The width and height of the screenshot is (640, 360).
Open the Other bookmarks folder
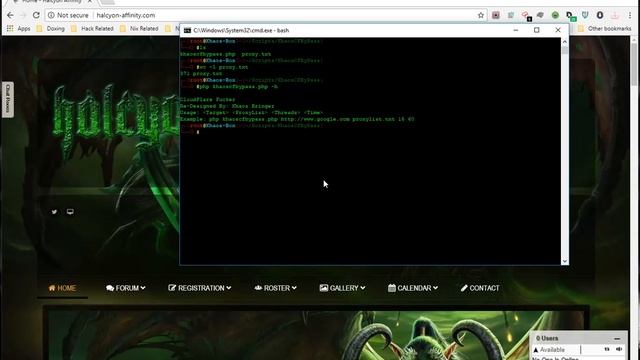(x=604, y=29)
